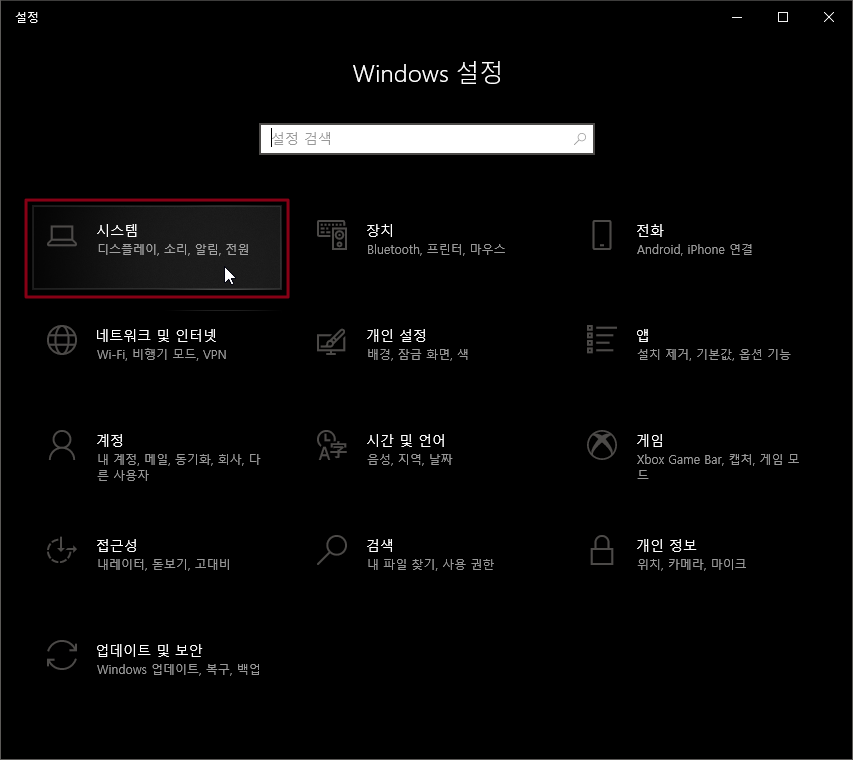Click the Xbox icon for 게임
Image resolution: width=853 pixels, height=760 pixels.
click(602, 445)
